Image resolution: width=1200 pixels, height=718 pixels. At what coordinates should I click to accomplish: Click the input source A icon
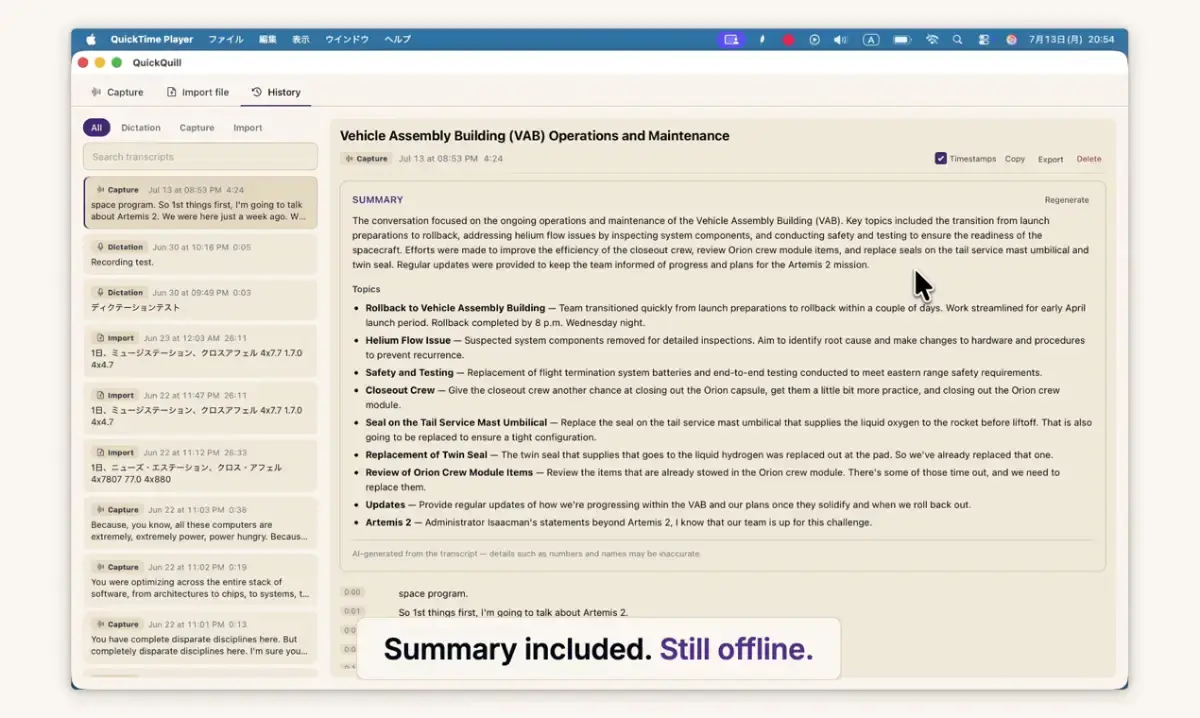point(871,40)
